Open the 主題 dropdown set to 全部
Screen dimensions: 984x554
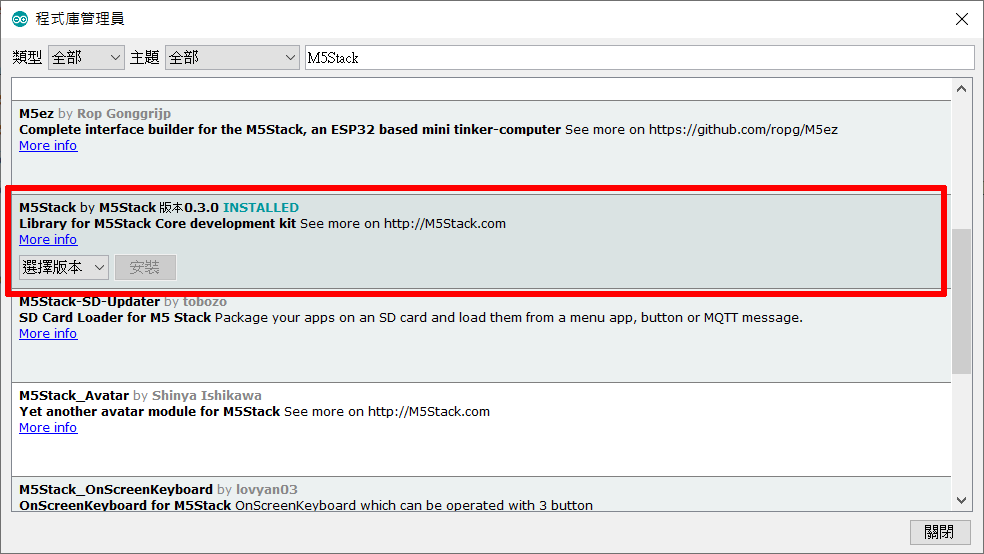coord(232,58)
